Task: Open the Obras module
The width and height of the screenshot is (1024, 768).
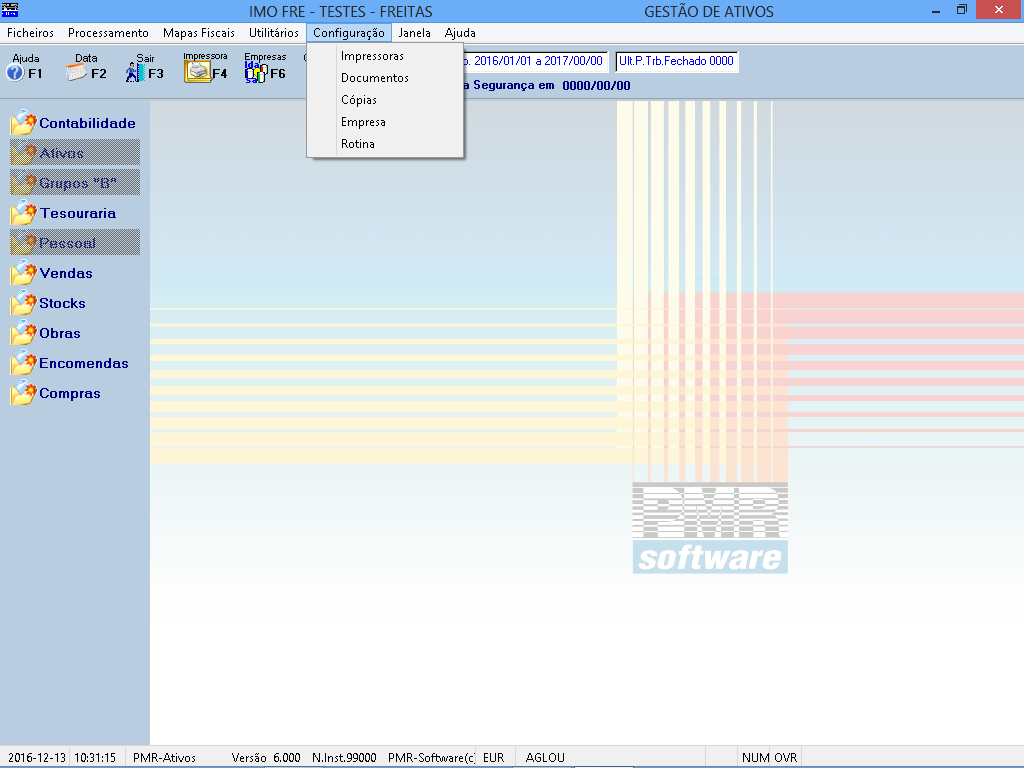Action: click(46, 333)
